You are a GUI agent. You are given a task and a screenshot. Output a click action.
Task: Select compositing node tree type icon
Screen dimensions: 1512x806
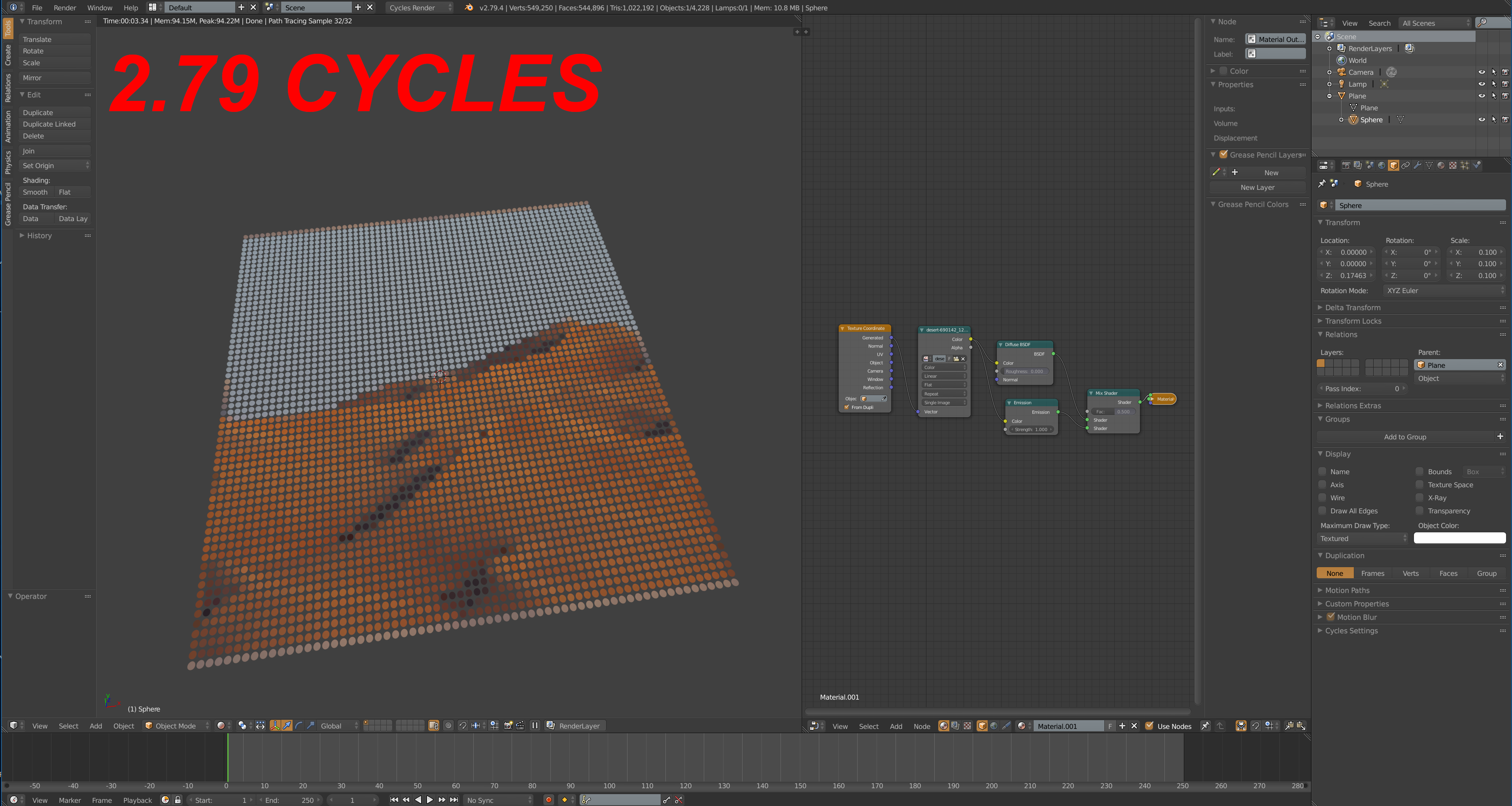pyautogui.click(x=956, y=726)
